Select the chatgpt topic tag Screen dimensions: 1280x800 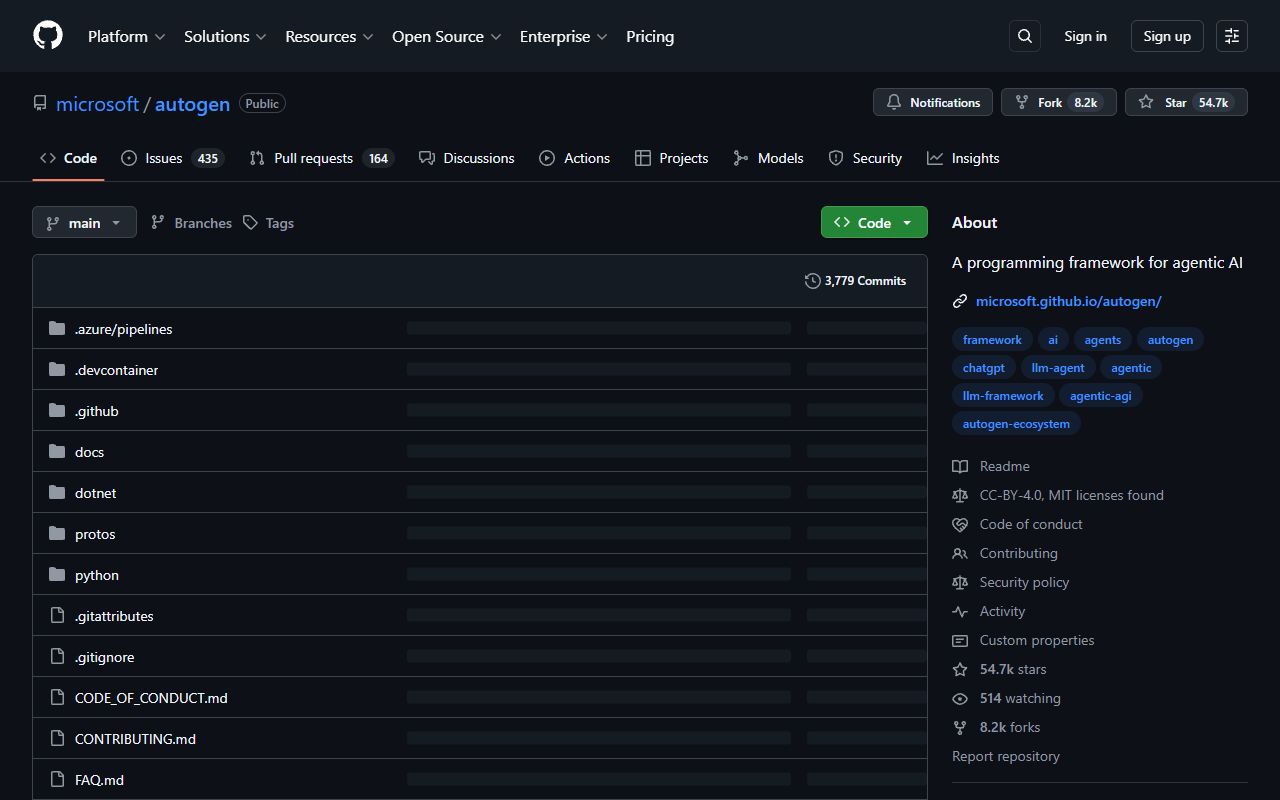pyautogui.click(x=983, y=367)
